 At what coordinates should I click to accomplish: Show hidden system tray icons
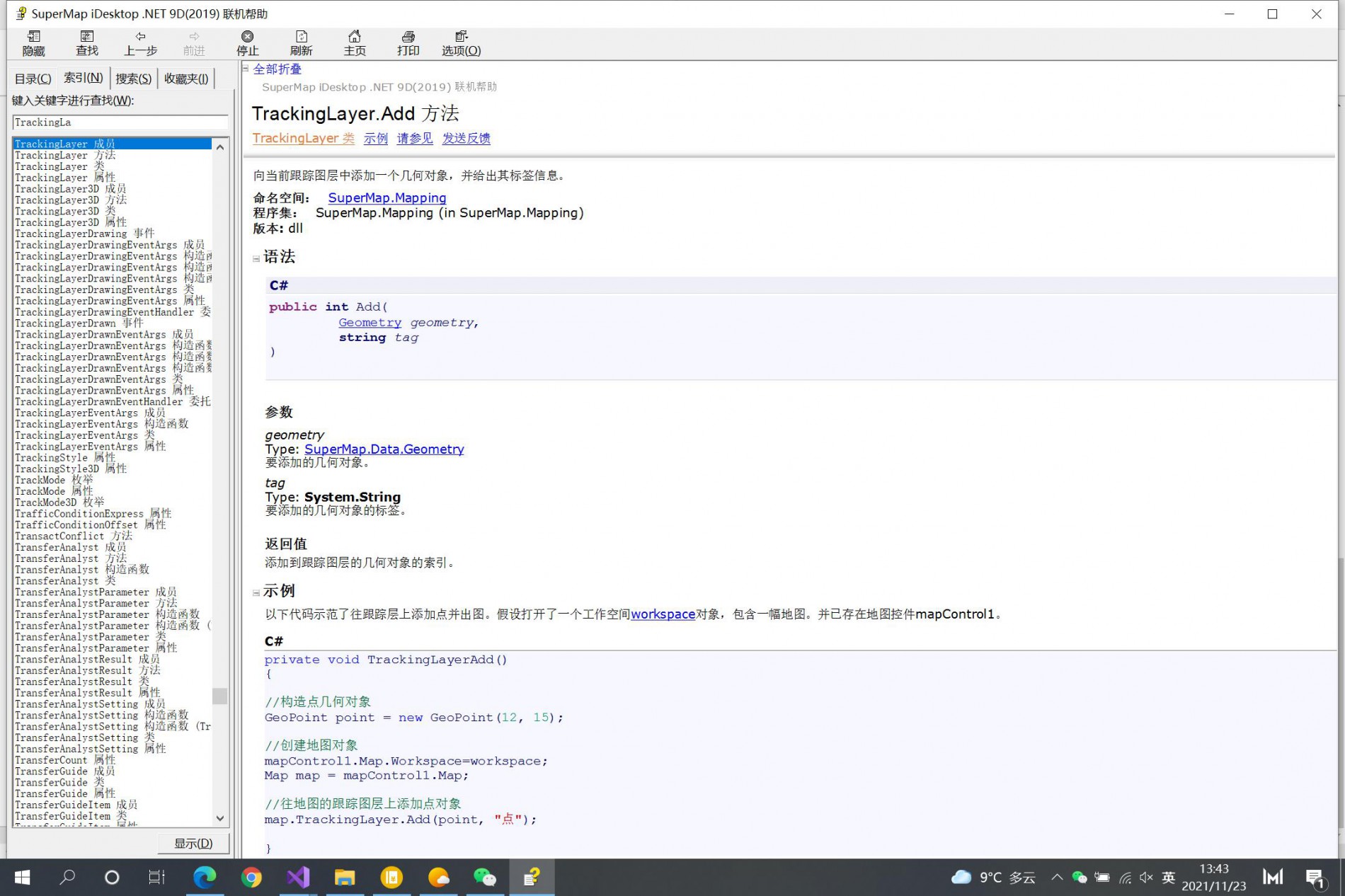tap(1056, 878)
